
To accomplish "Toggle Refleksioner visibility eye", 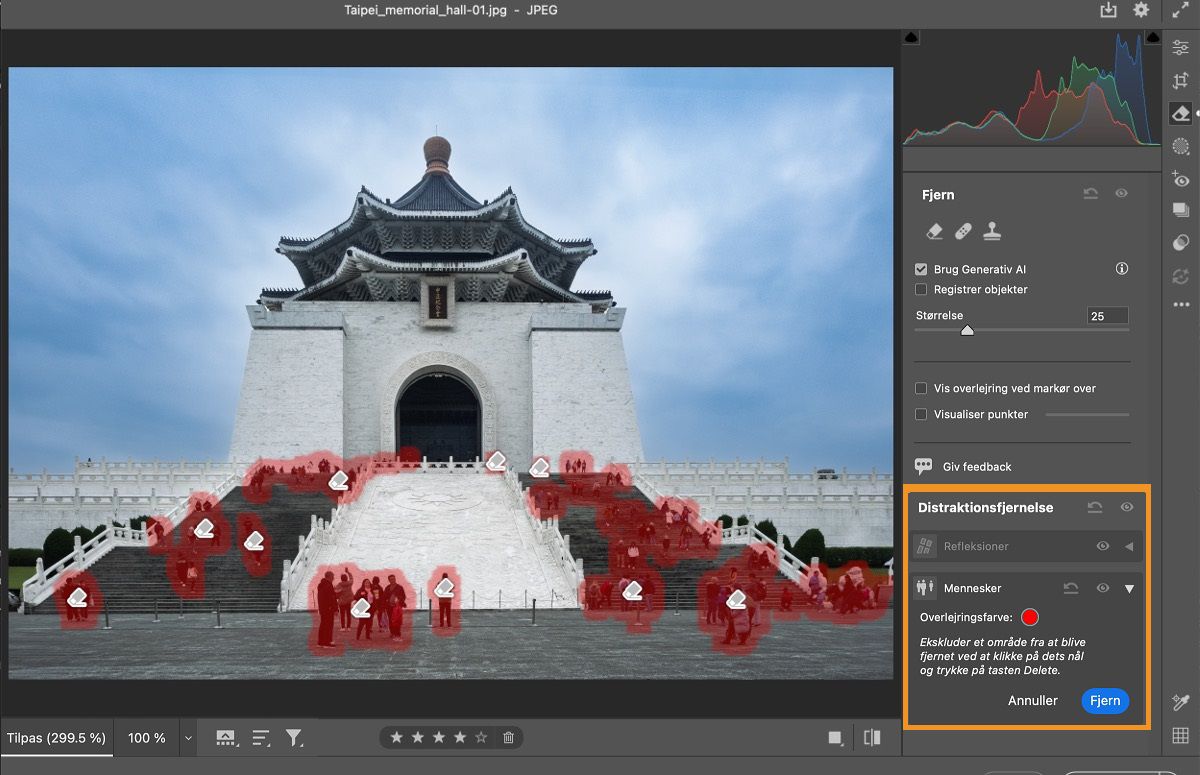I will (x=1103, y=546).
